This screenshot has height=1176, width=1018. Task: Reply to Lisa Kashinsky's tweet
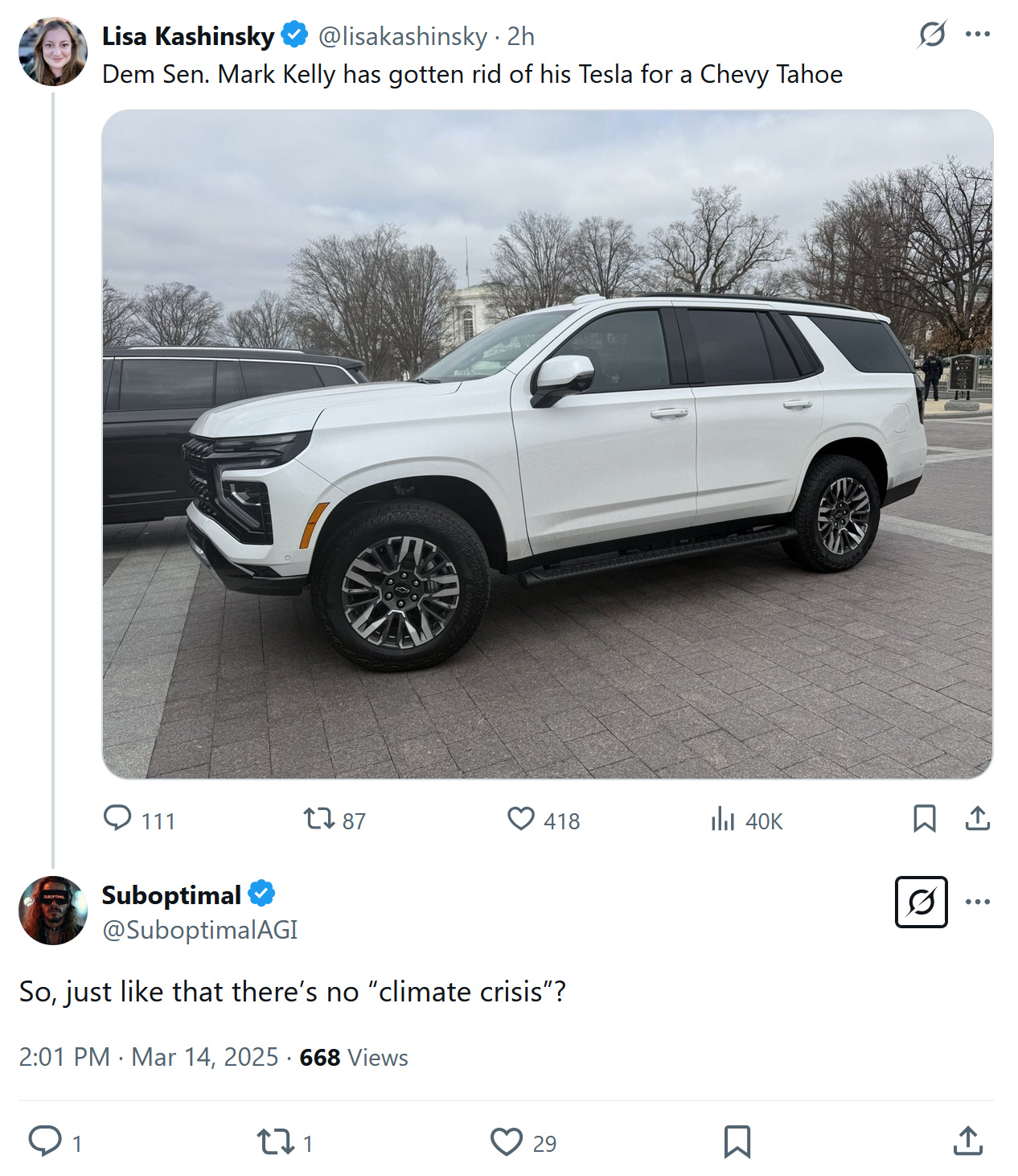118,819
